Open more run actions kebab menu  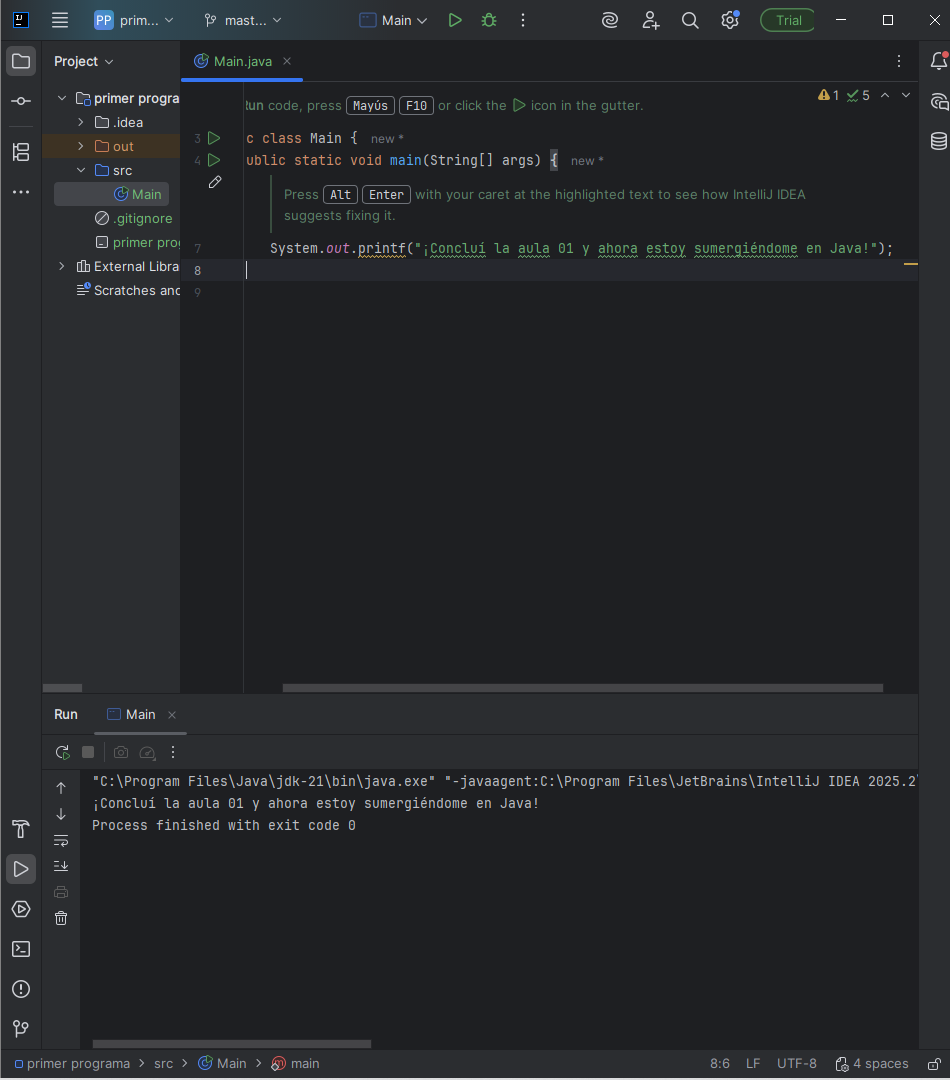click(523, 21)
